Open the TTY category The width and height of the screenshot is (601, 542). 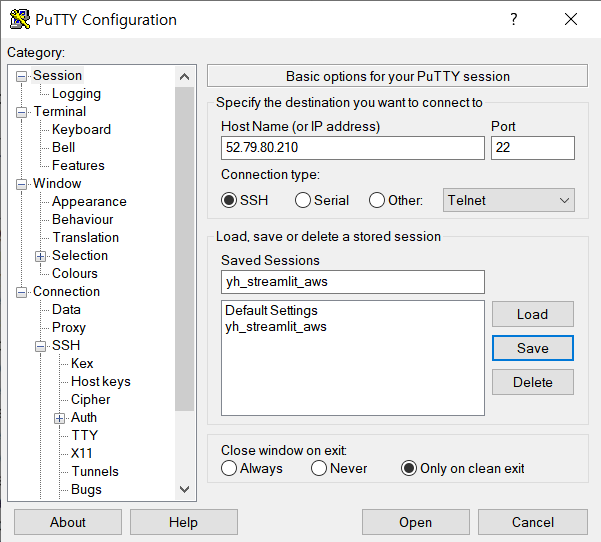[85, 435]
